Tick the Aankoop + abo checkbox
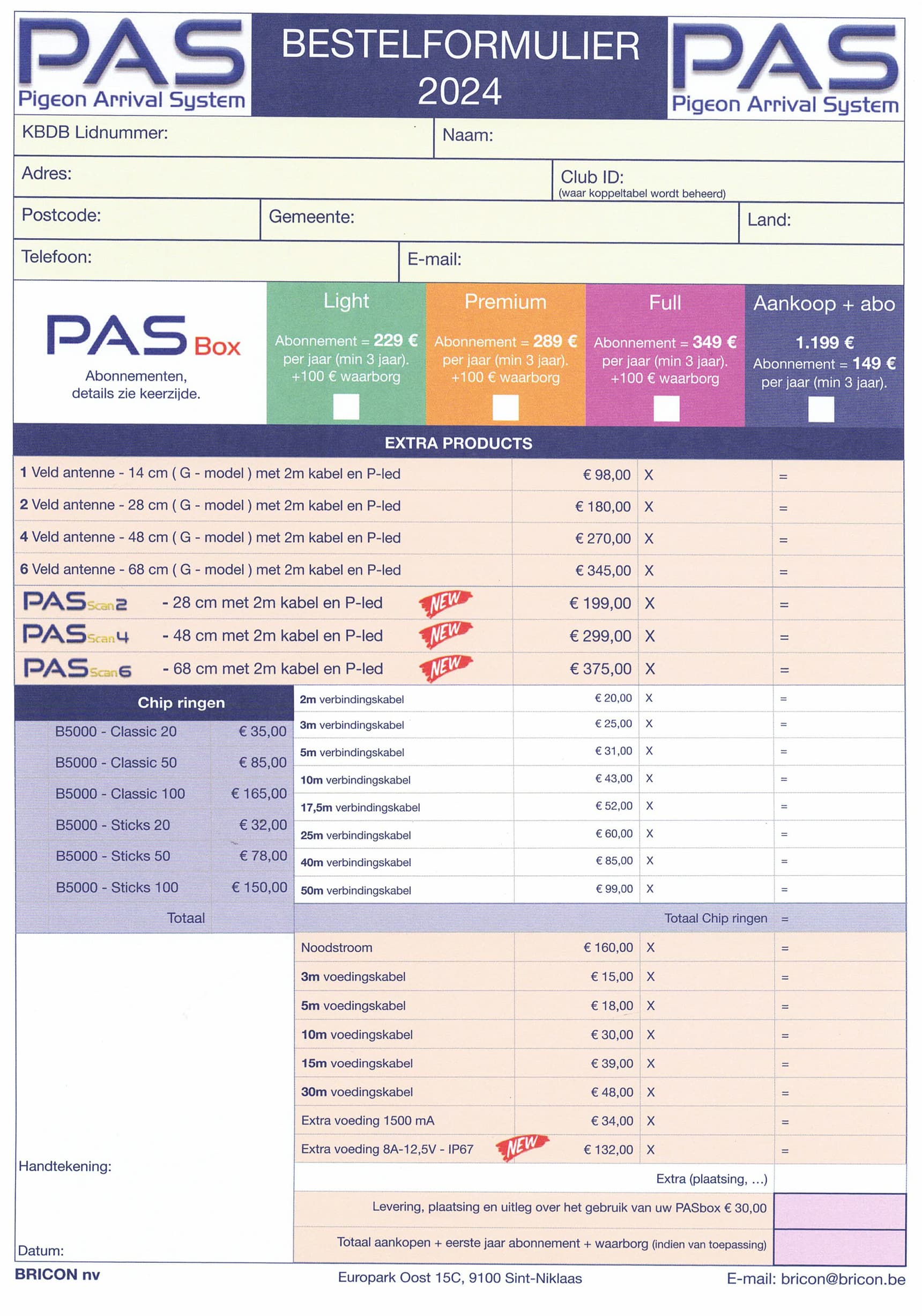Viewport: 922px width, 1316px height. point(821,409)
